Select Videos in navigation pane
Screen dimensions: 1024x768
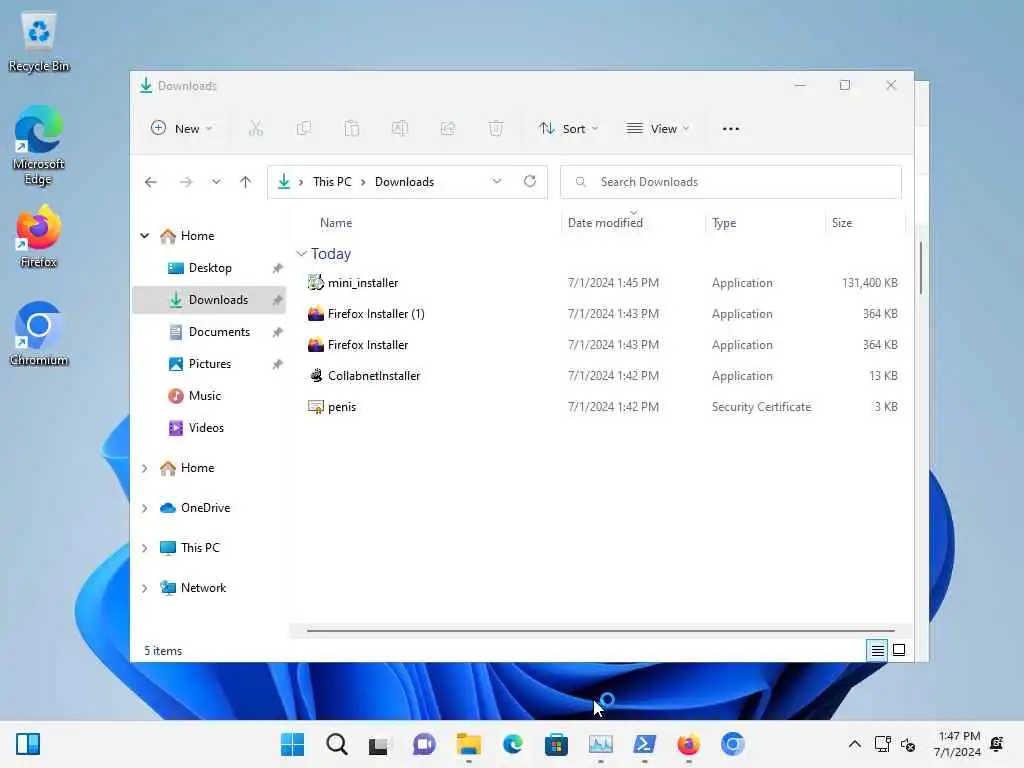[209, 428]
